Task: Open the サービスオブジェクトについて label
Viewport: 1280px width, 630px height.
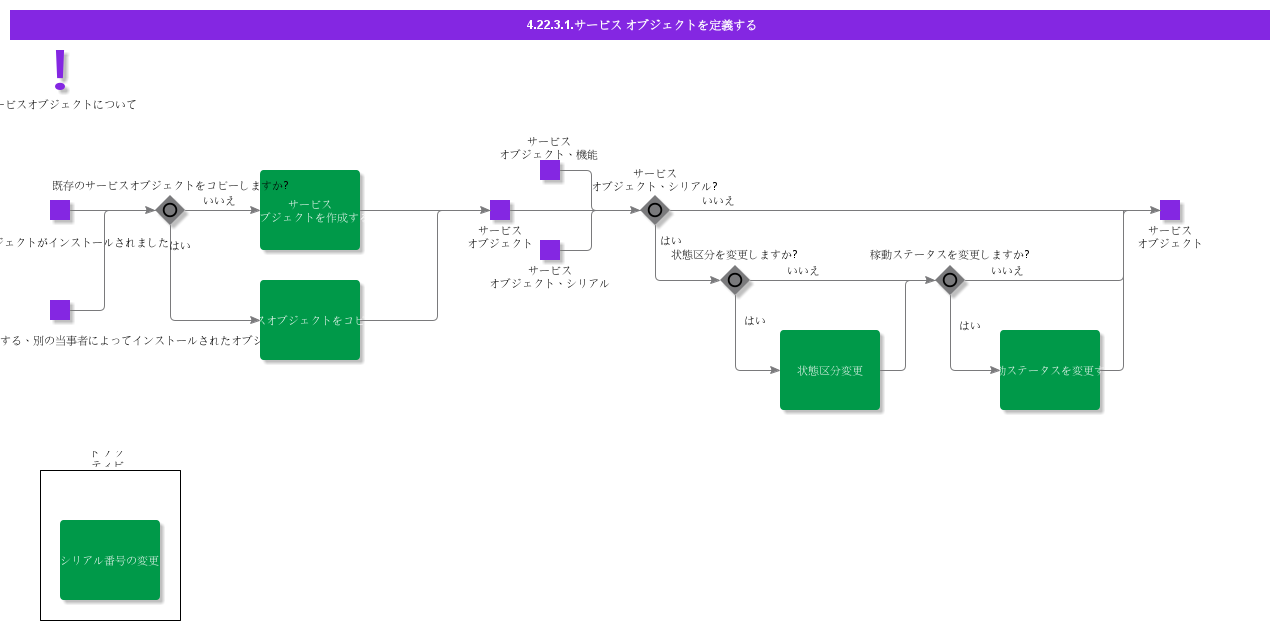Action: click(68, 104)
